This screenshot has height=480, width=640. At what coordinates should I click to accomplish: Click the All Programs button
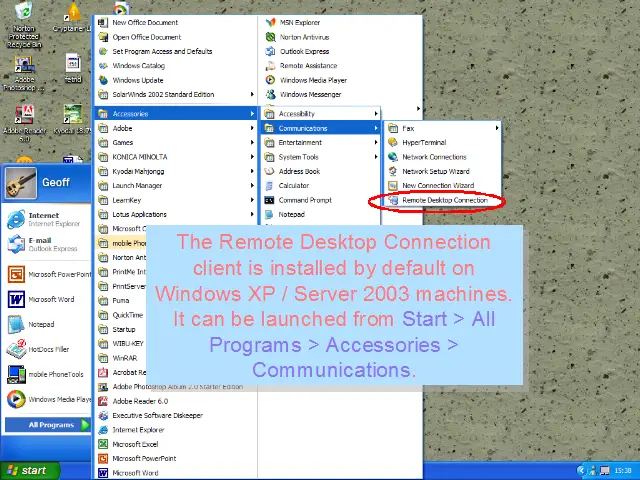47,425
